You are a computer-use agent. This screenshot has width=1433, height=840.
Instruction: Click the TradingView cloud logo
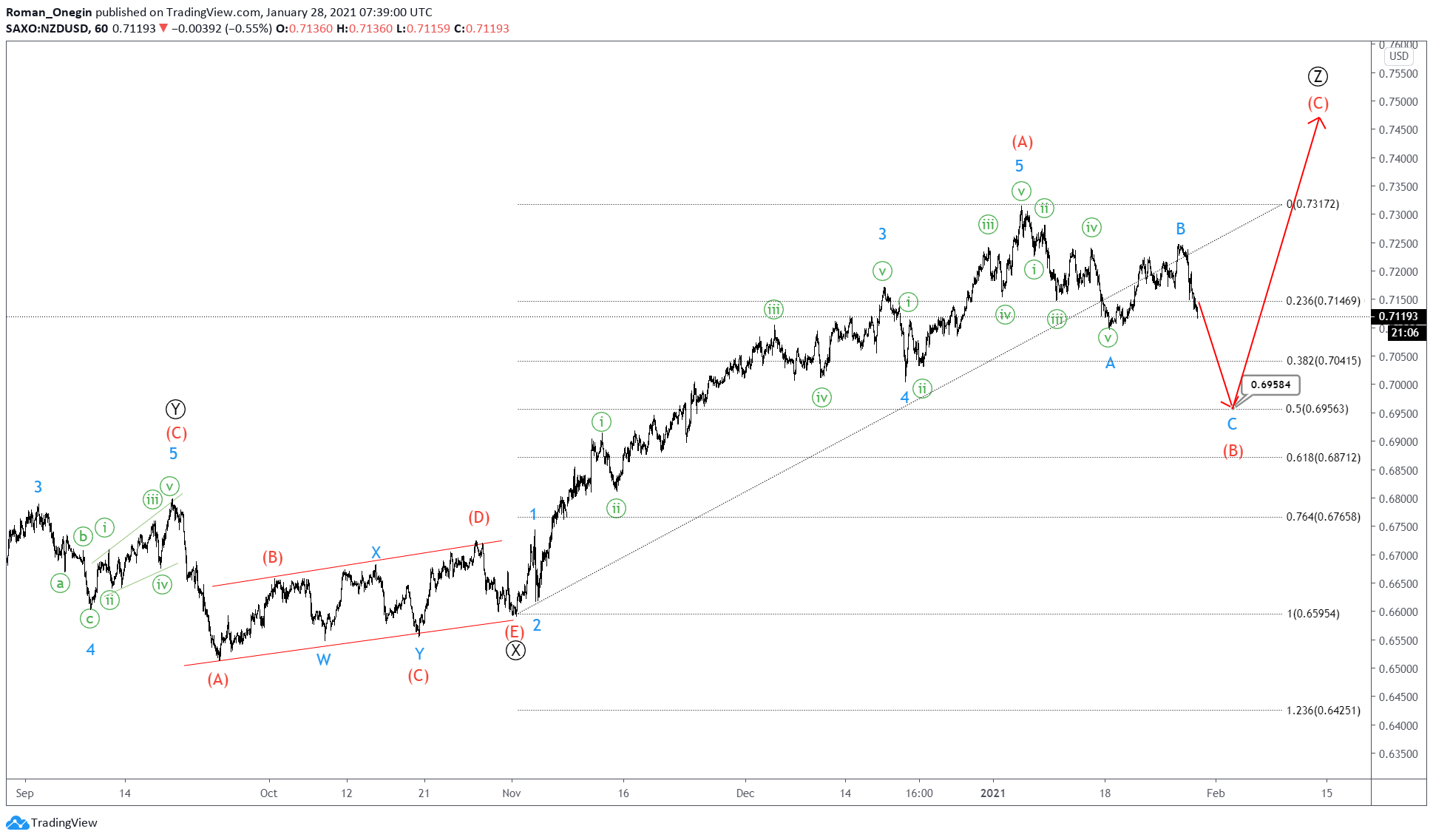[x=16, y=822]
